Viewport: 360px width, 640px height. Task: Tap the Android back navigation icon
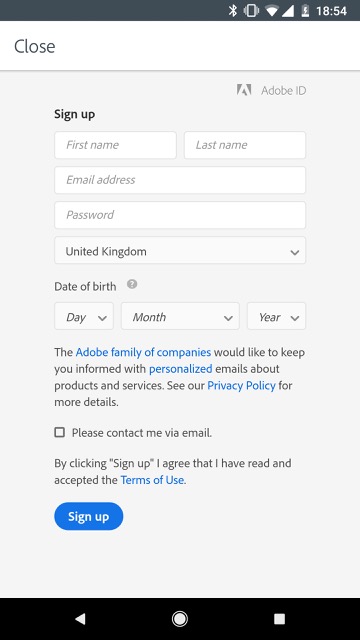80,619
